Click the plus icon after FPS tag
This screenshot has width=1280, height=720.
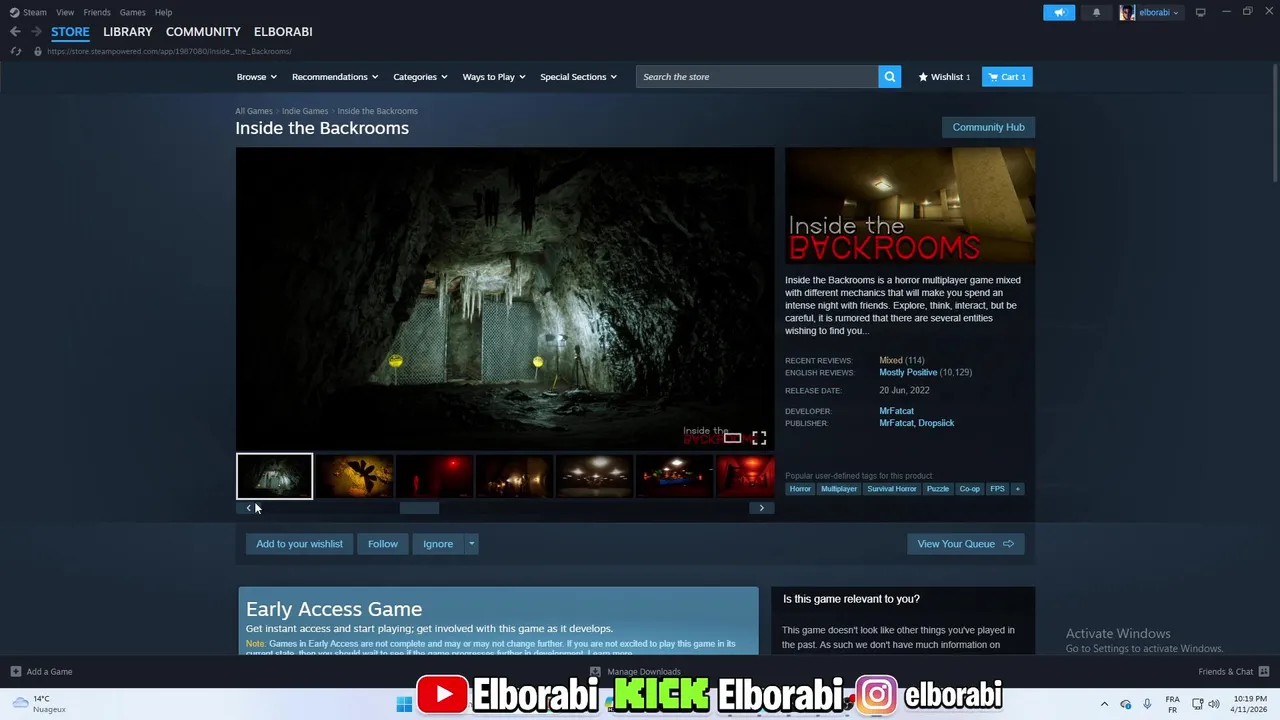(x=1017, y=489)
